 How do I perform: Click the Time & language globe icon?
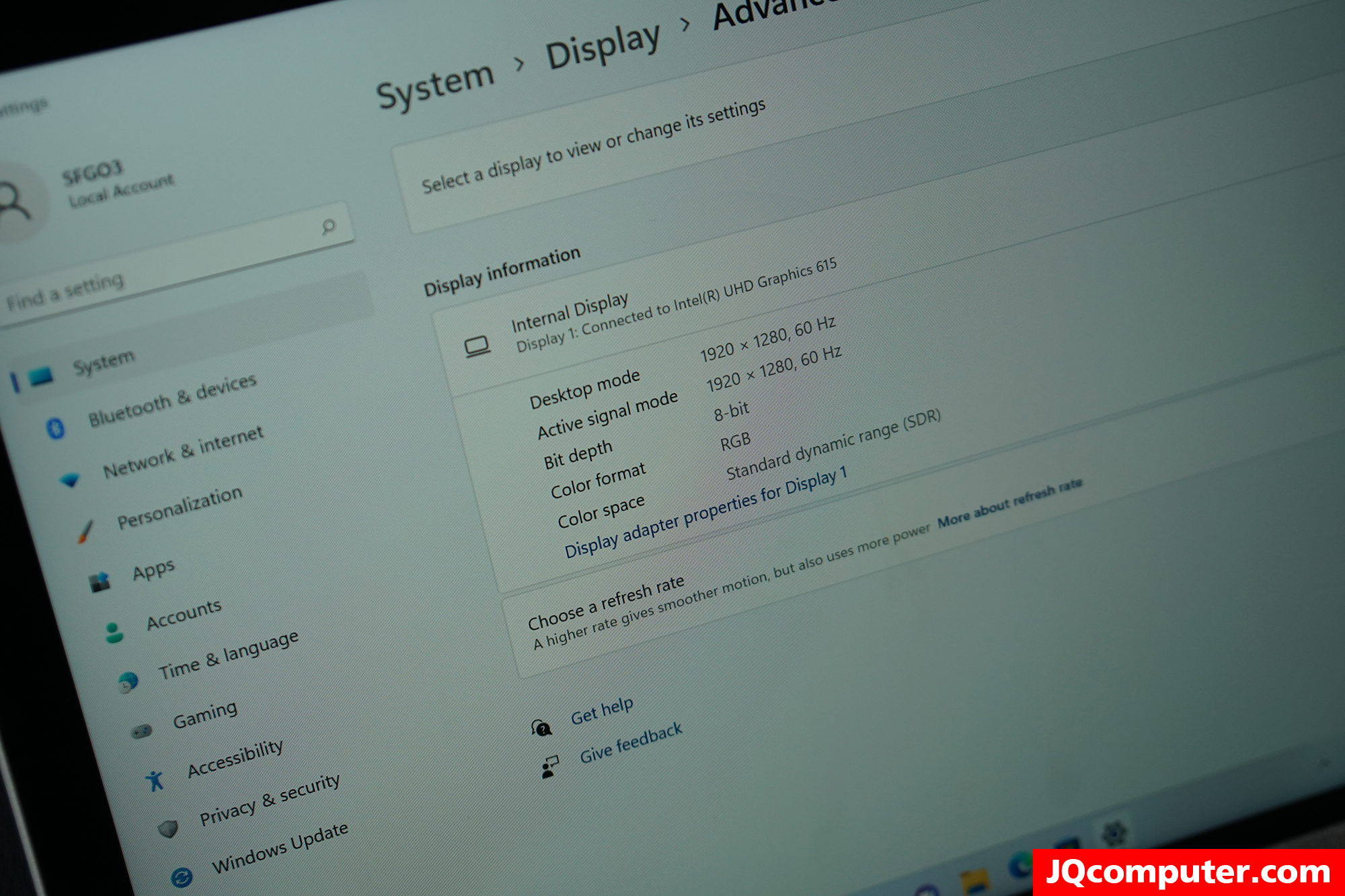(128, 682)
